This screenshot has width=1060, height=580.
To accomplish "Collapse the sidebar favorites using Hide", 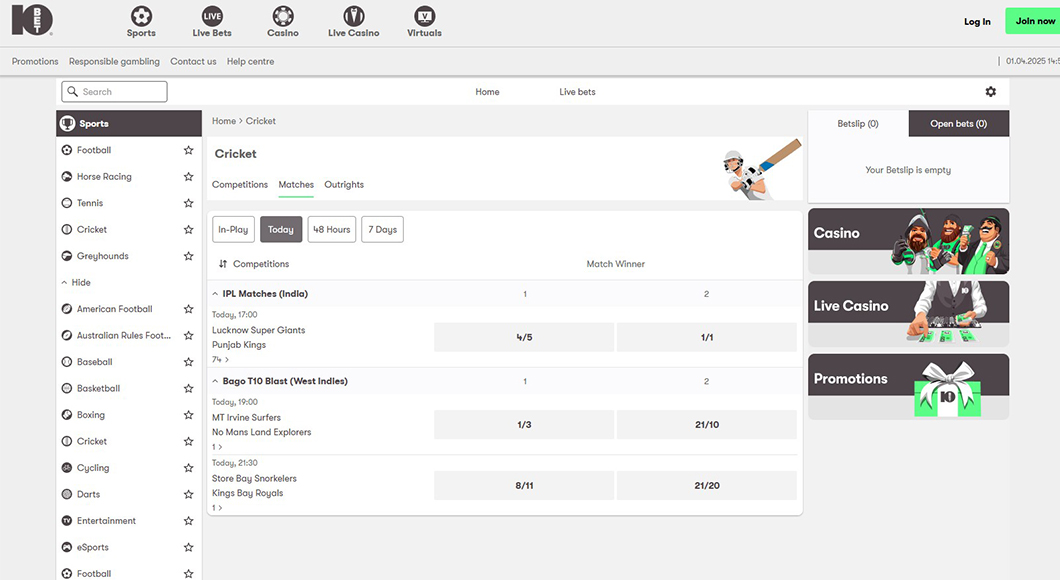I will (x=76, y=283).
